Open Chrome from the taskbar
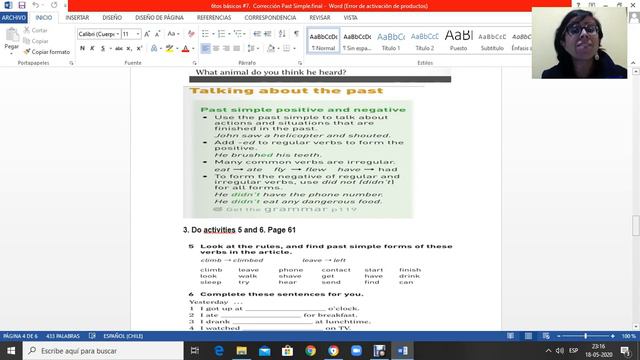640x360 pixels. (x=310, y=351)
